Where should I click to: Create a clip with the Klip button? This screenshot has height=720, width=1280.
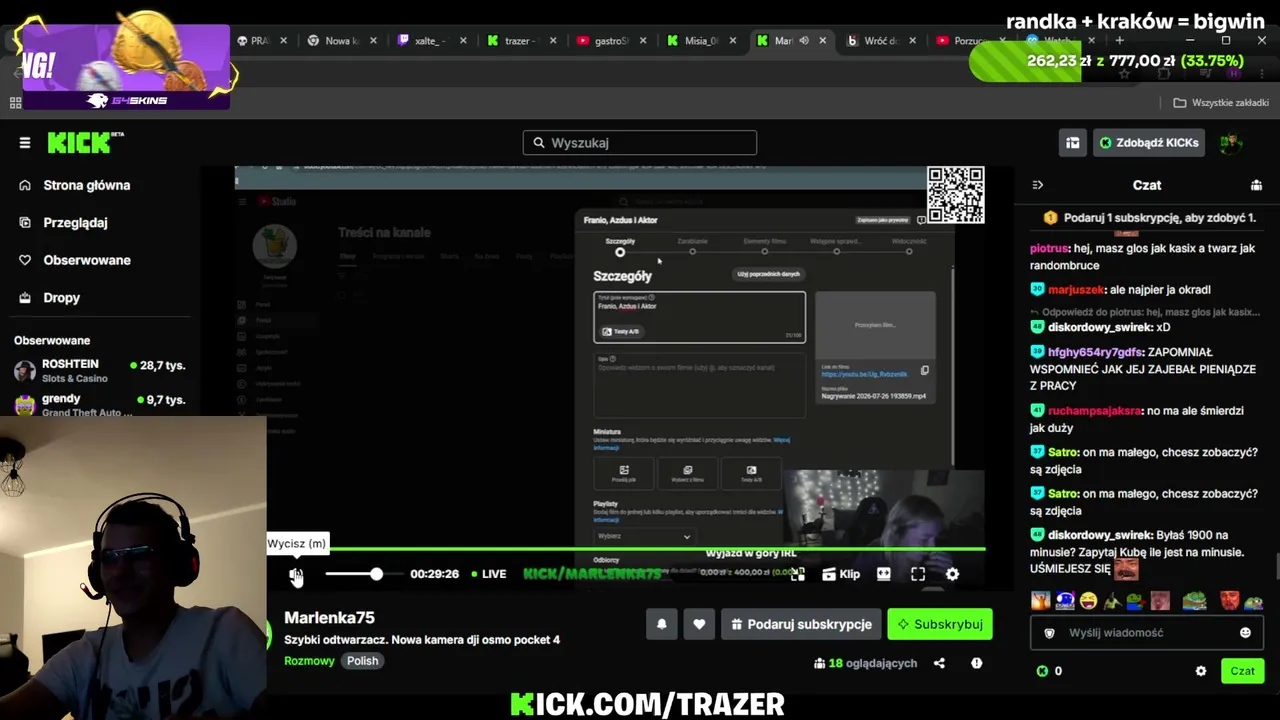841,574
